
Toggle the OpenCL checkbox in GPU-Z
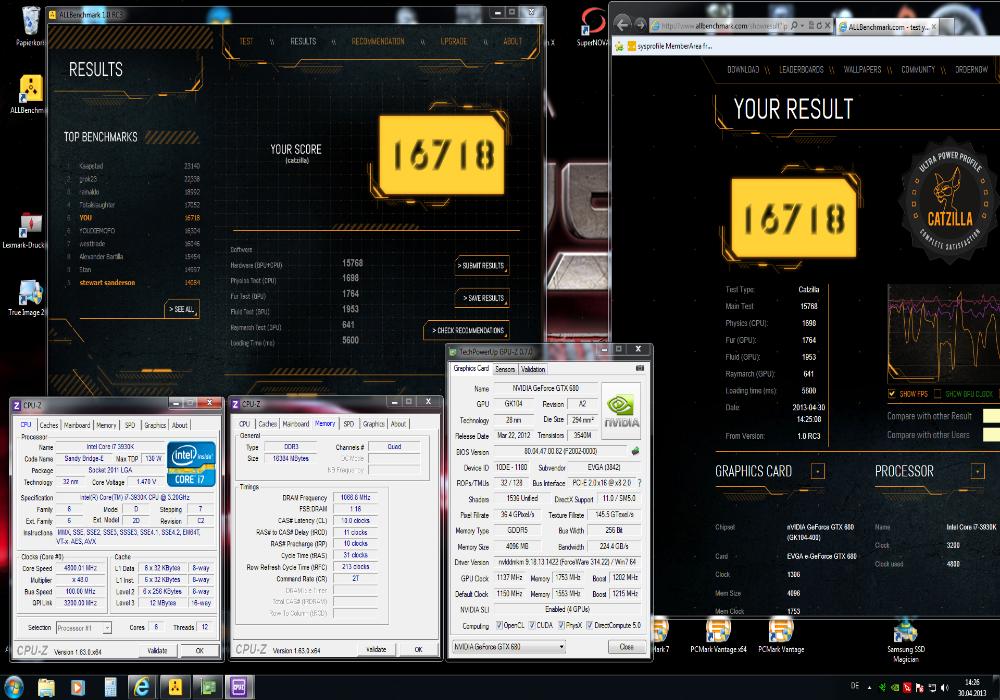pyautogui.click(x=499, y=625)
